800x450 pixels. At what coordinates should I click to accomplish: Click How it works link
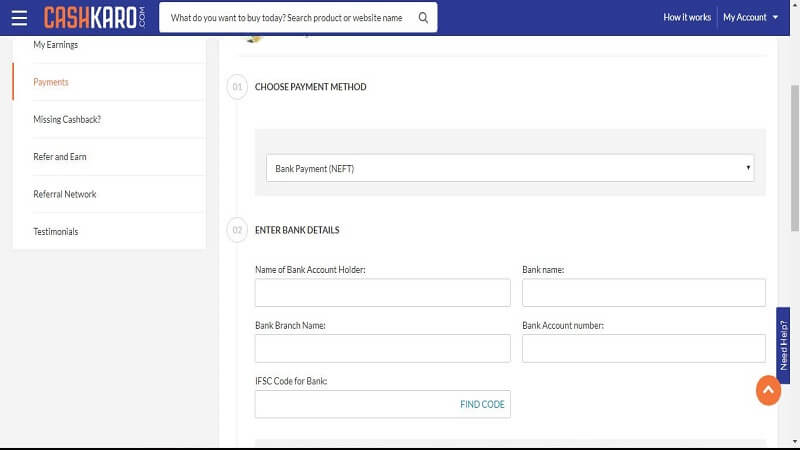(x=687, y=17)
